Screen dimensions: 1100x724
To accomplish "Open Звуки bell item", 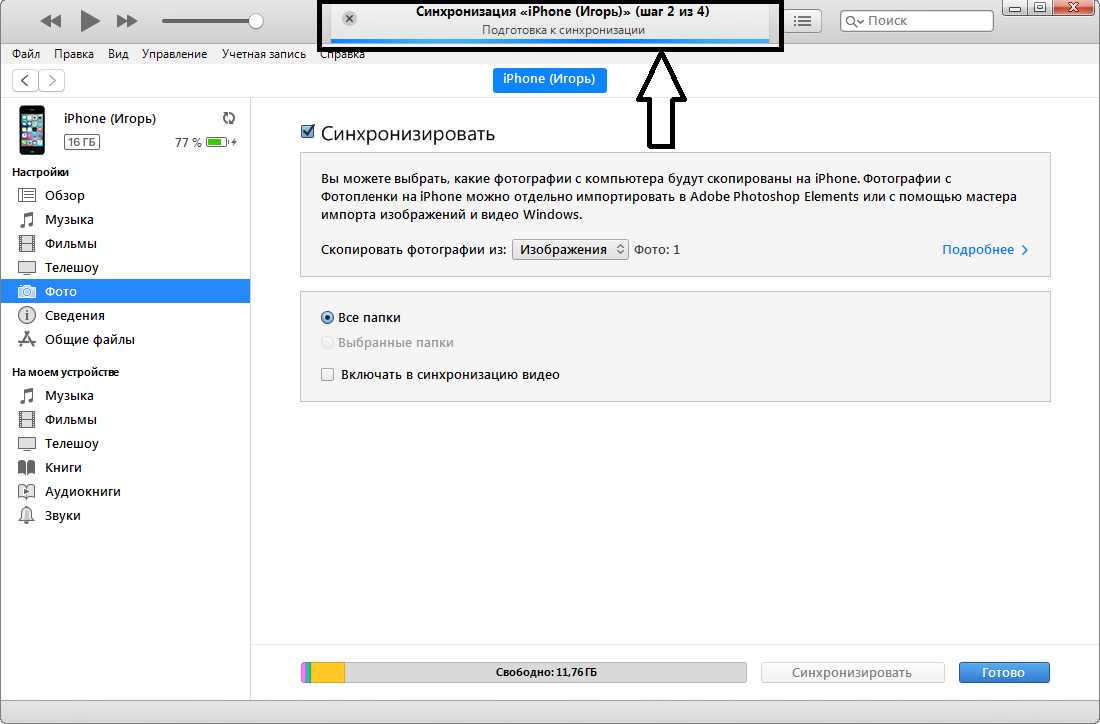I will pos(126,516).
